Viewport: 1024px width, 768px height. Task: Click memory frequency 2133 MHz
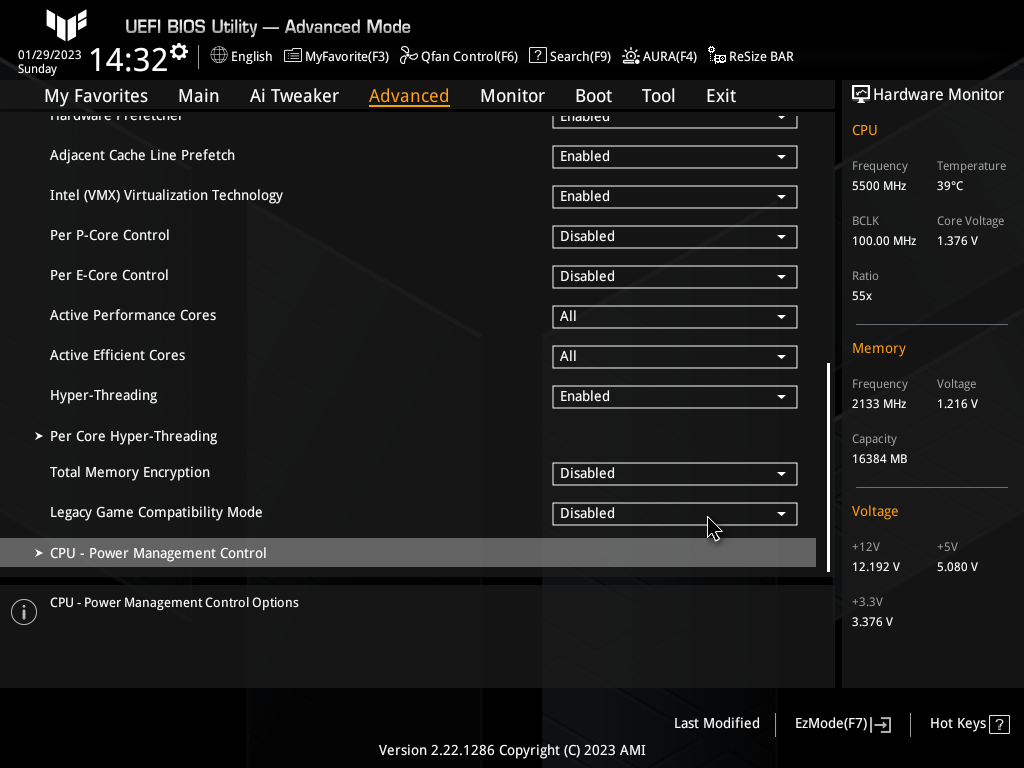pos(879,404)
